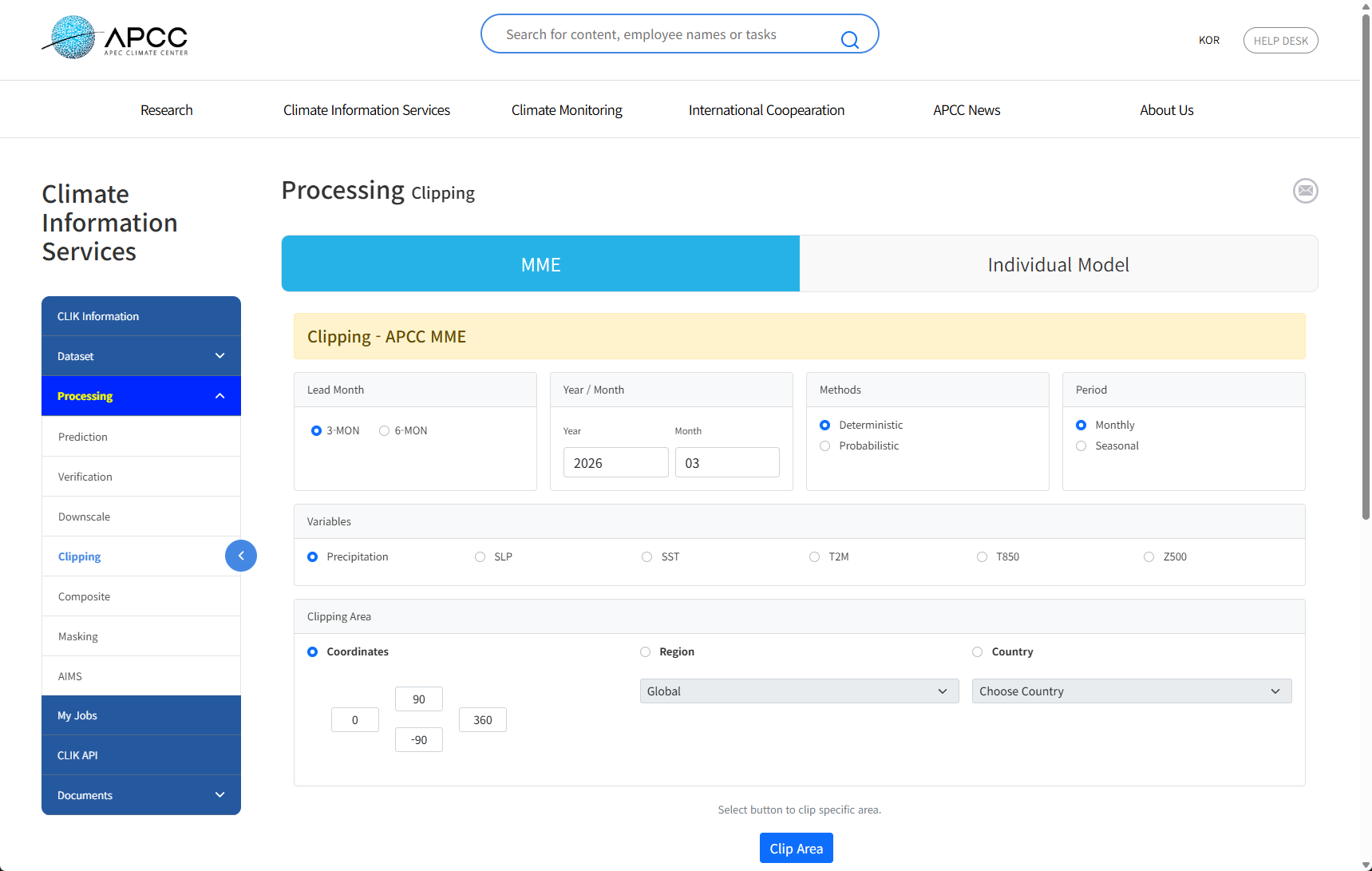The width and height of the screenshot is (1372, 871).
Task: Click the east longitude 360 field
Action: click(483, 720)
